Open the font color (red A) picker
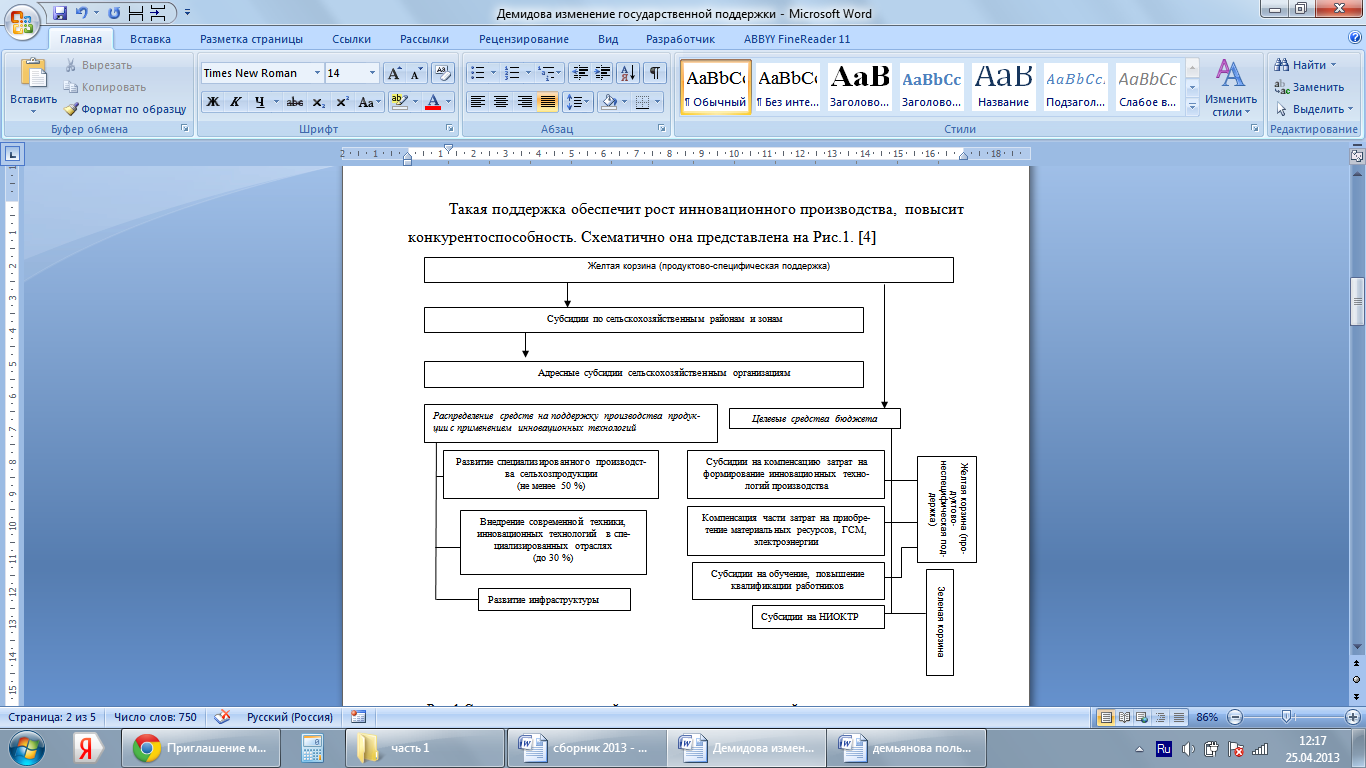This screenshot has height=768, width=1366. point(438,102)
